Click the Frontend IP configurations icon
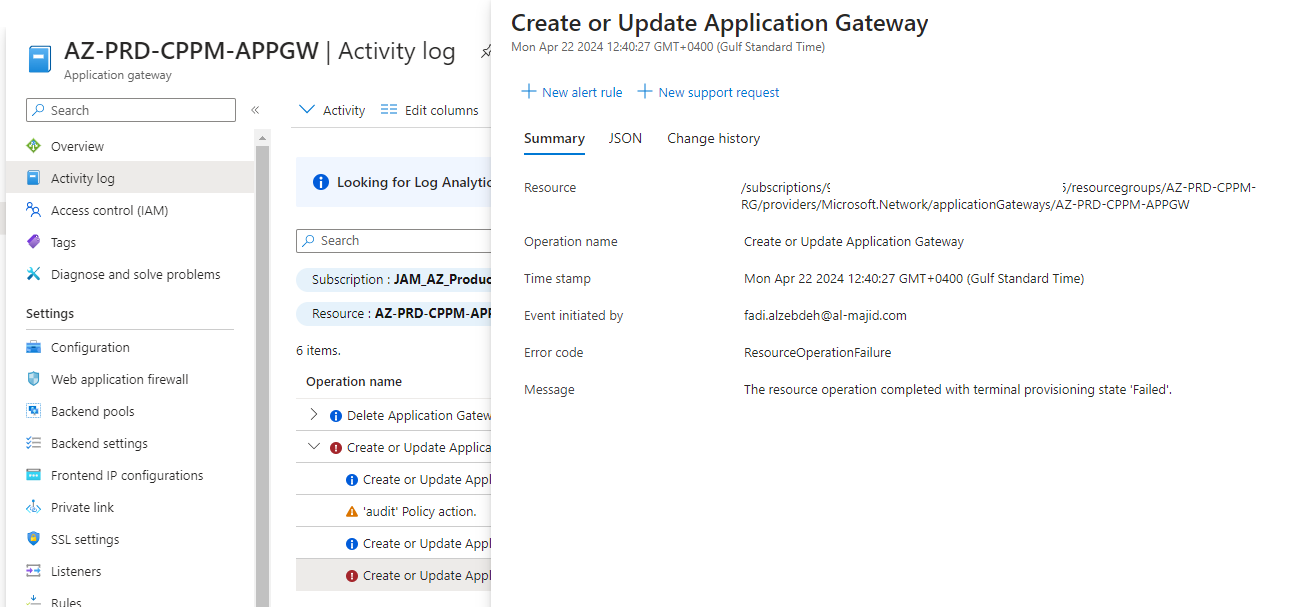 [x=34, y=475]
